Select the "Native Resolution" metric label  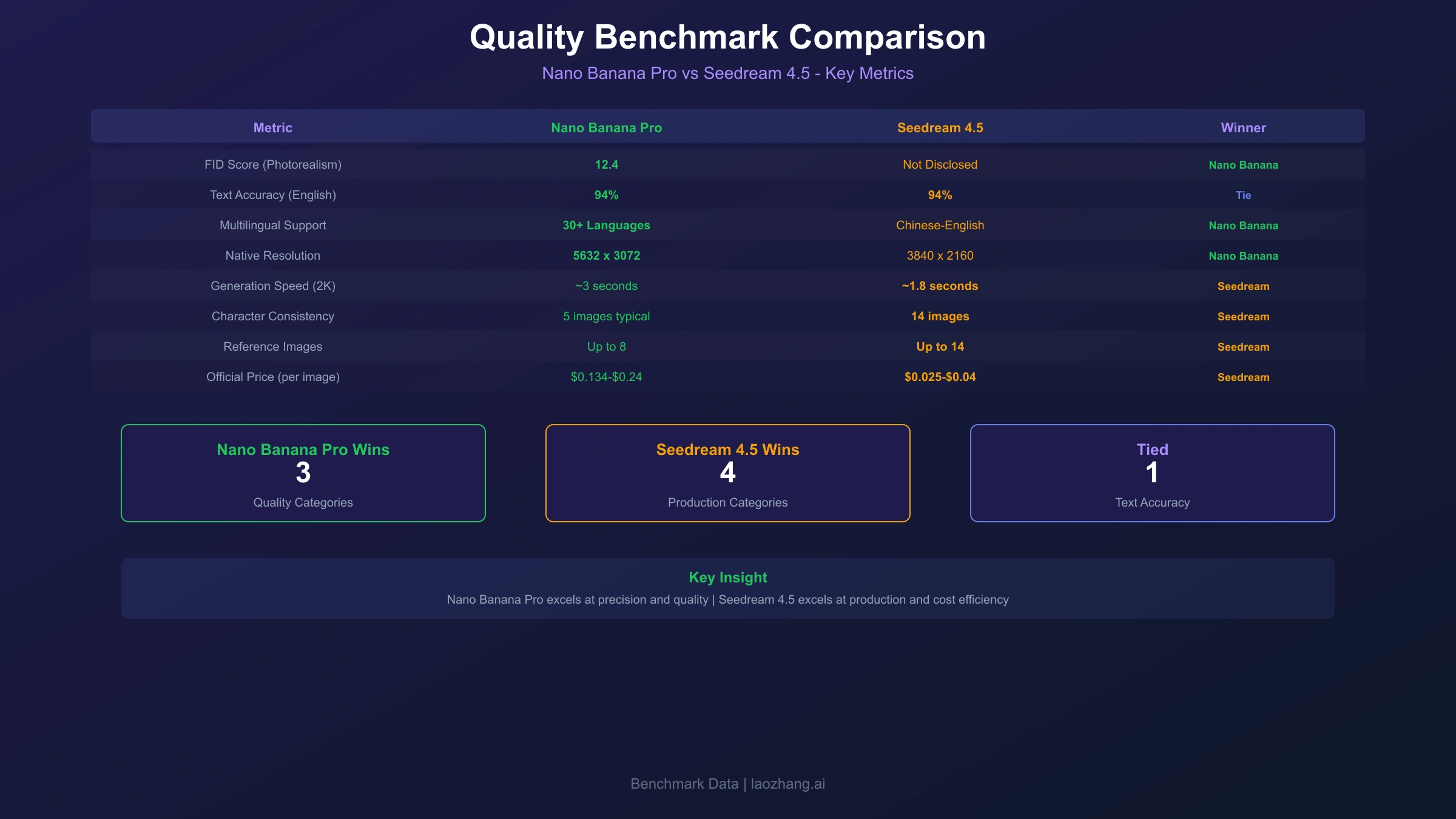[273, 255]
